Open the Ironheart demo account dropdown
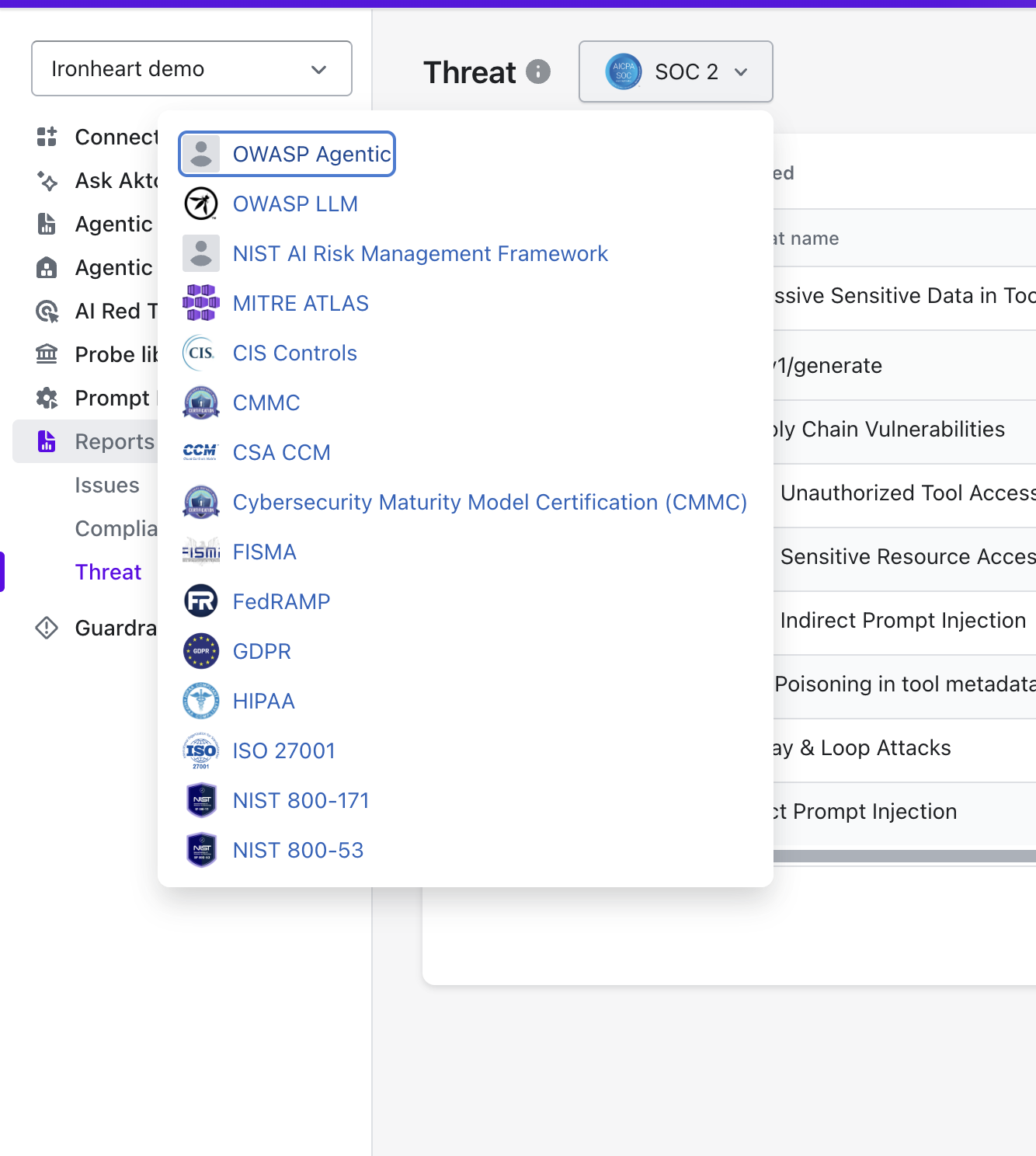Image resolution: width=1036 pixels, height=1156 pixels. point(191,69)
